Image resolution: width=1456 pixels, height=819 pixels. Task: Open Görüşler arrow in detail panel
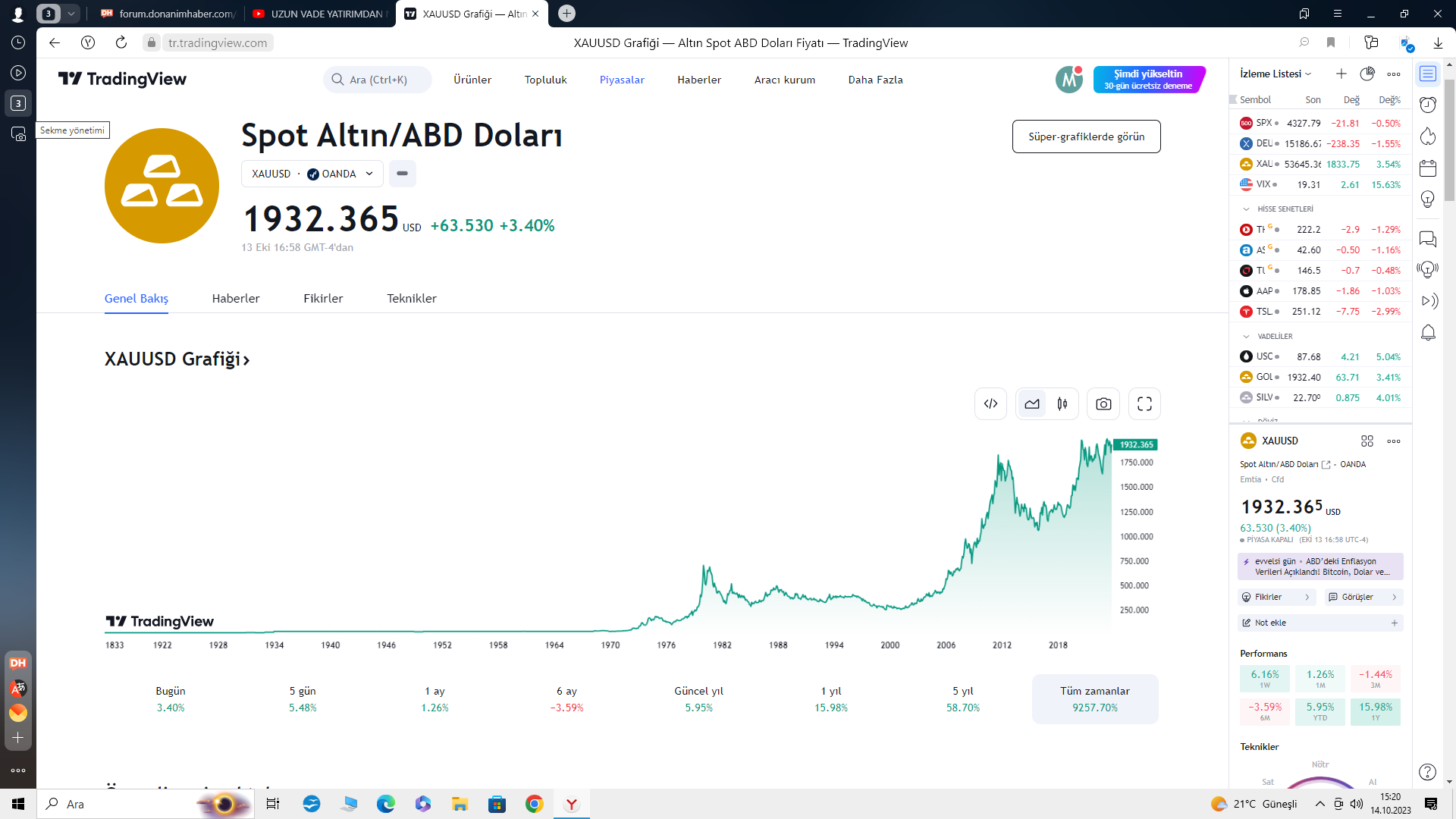(x=1394, y=597)
